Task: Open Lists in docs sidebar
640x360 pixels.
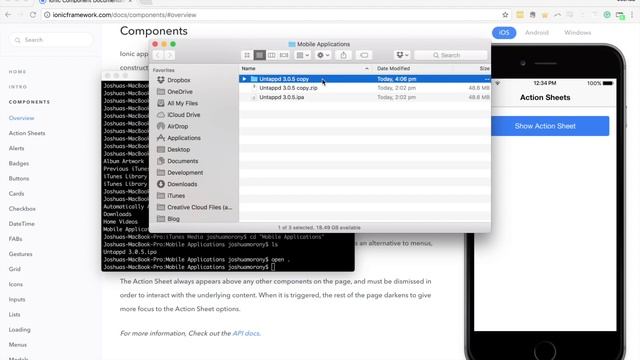Action: [x=15, y=314]
